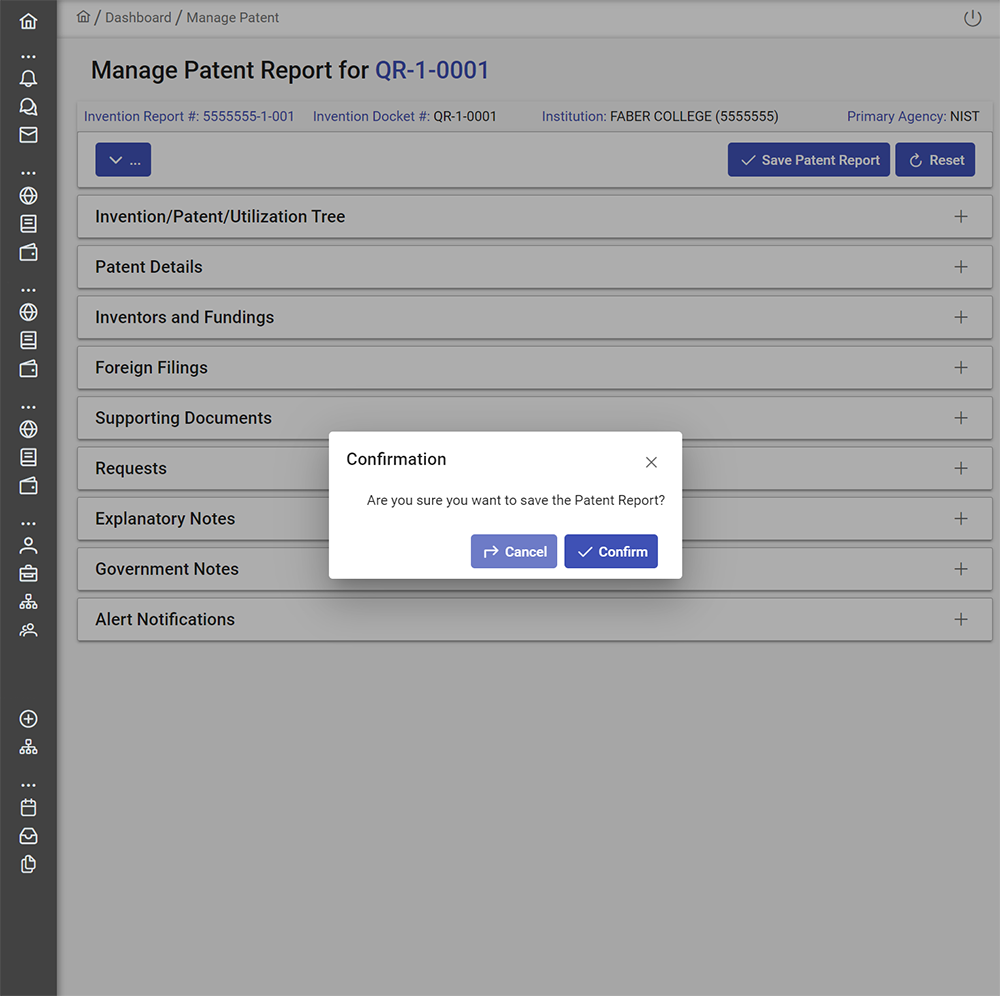Close the Confirmation dialog with X
The width and height of the screenshot is (1000, 996).
click(651, 462)
